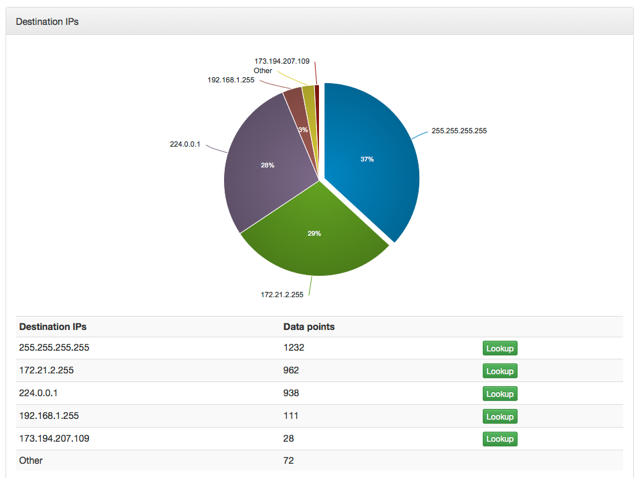Click Lookup button for 255.255.255.255

click(499, 348)
